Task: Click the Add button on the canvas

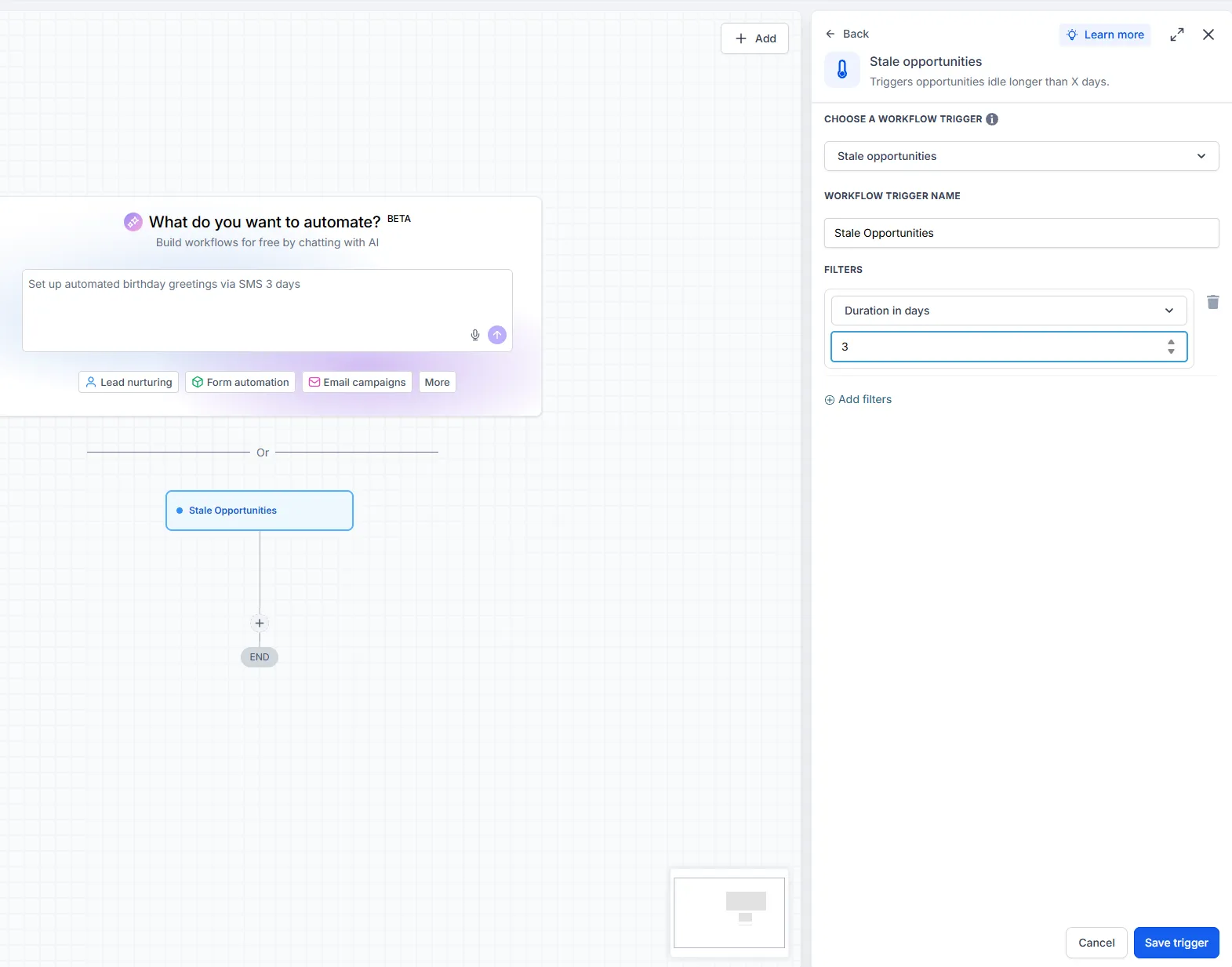Action: coord(754,38)
